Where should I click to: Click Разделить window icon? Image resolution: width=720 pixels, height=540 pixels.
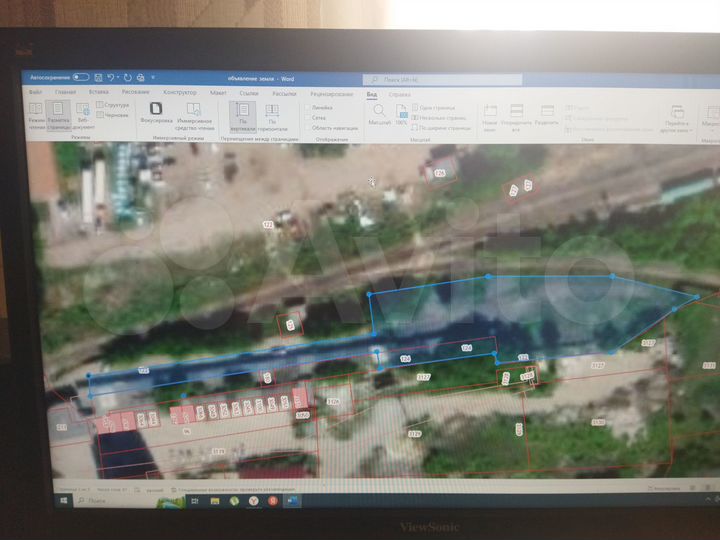coord(546,116)
